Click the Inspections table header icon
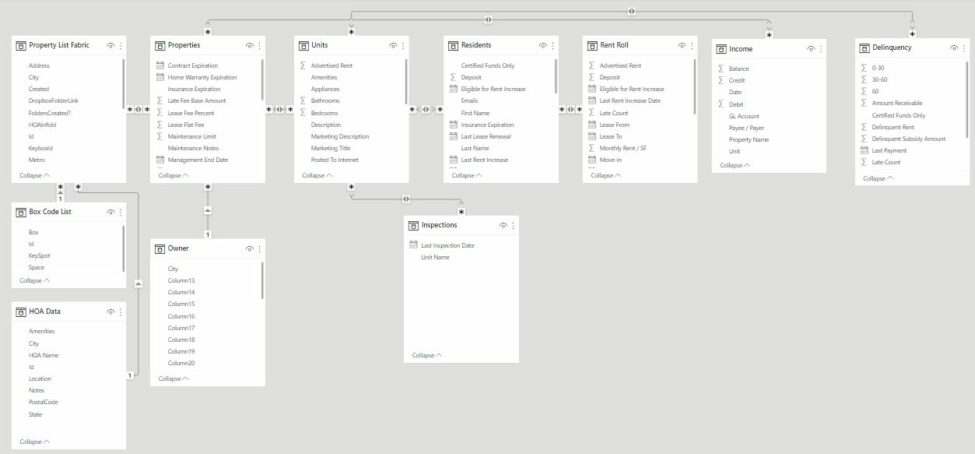The height and width of the screenshot is (454, 975). coord(414,225)
